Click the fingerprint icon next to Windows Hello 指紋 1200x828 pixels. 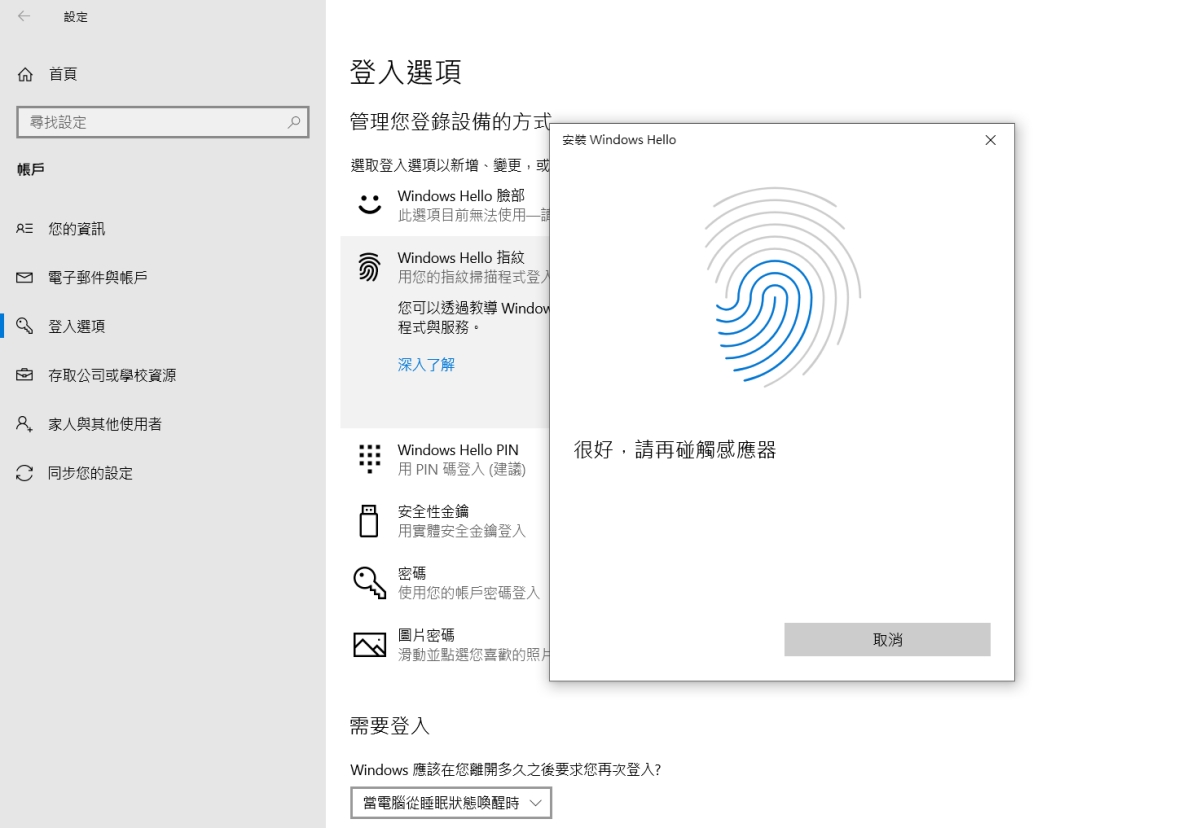tap(370, 266)
